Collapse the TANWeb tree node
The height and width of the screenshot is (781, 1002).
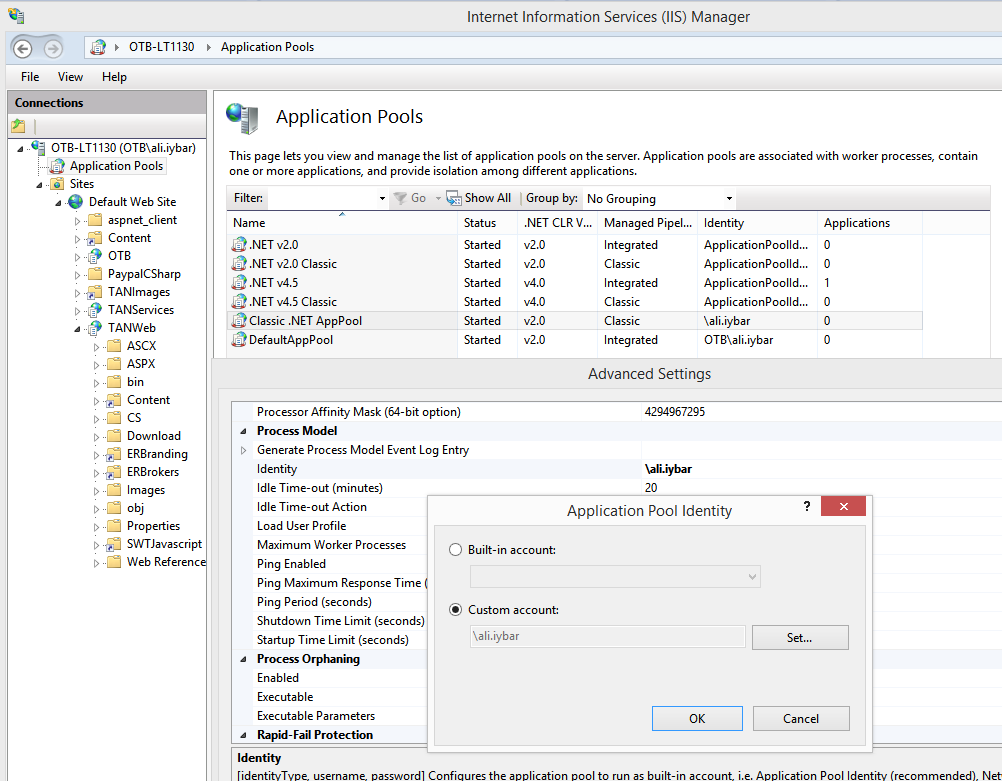click(78, 328)
